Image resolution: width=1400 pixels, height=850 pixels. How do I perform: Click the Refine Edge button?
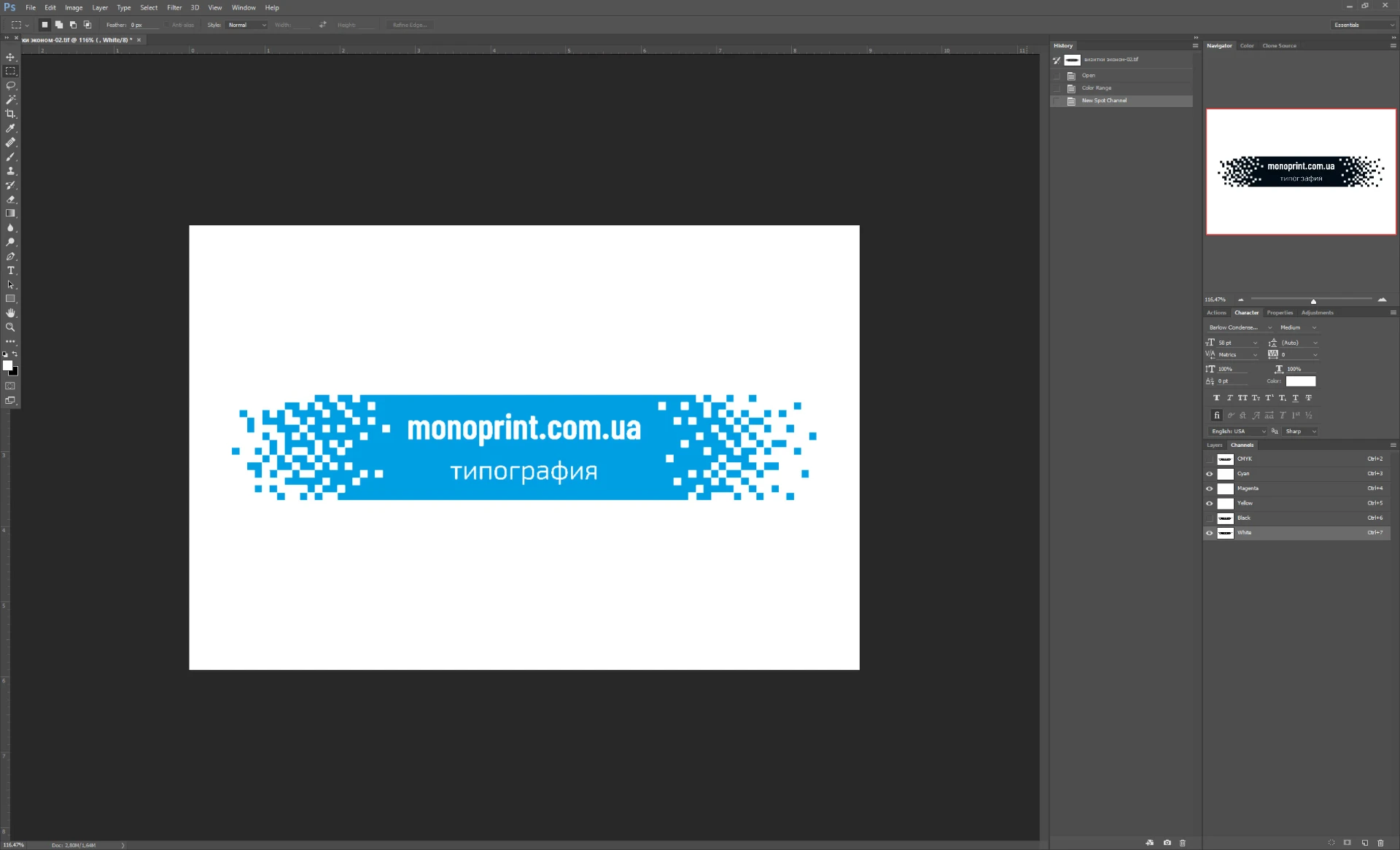410,25
